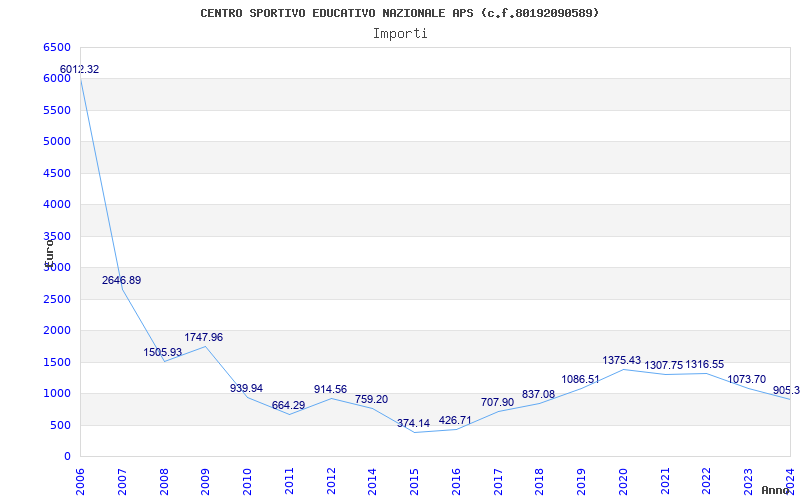Click the Anno axis title

[x=776, y=490]
